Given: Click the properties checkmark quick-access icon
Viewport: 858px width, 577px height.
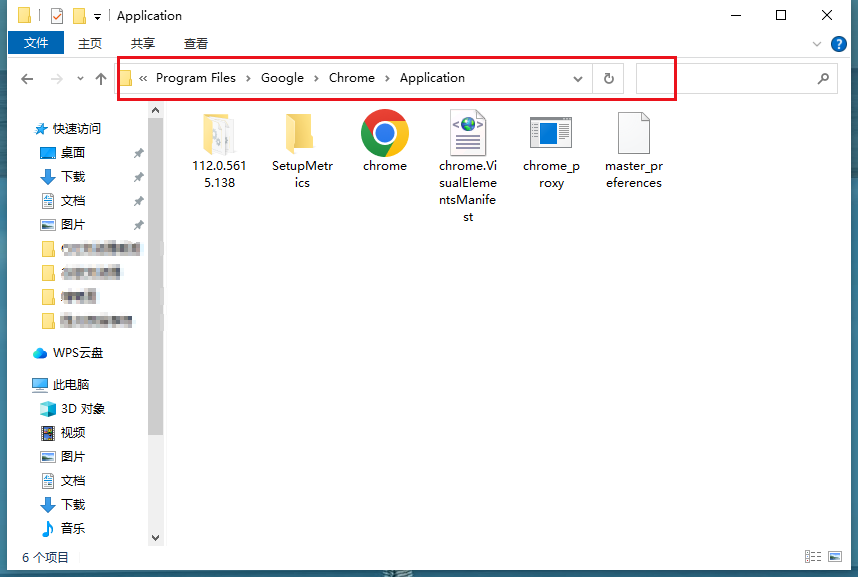Looking at the screenshot, I should tap(57, 16).
